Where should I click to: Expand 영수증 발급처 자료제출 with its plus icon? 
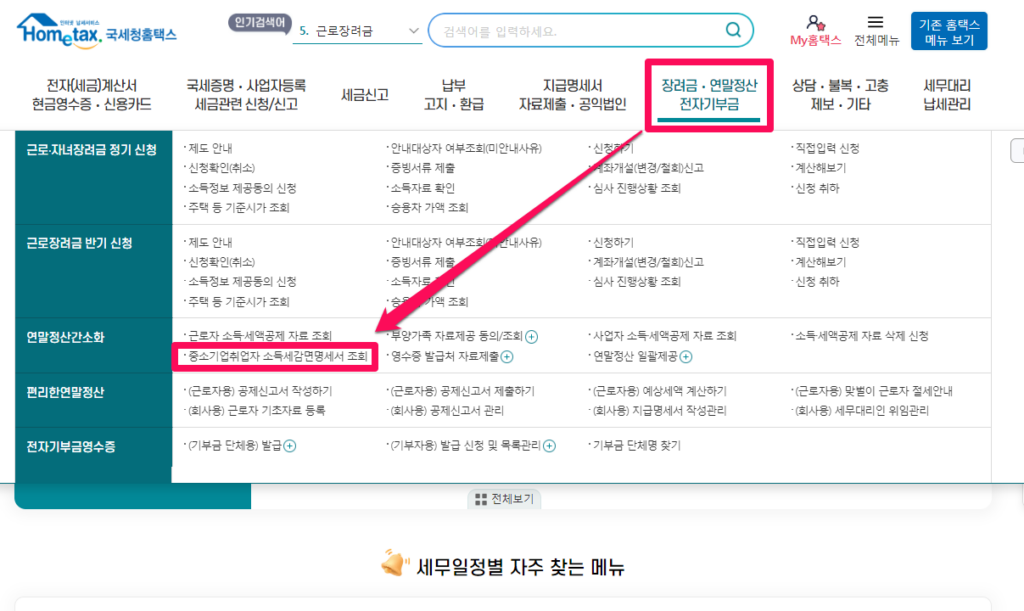pos(508,355)
